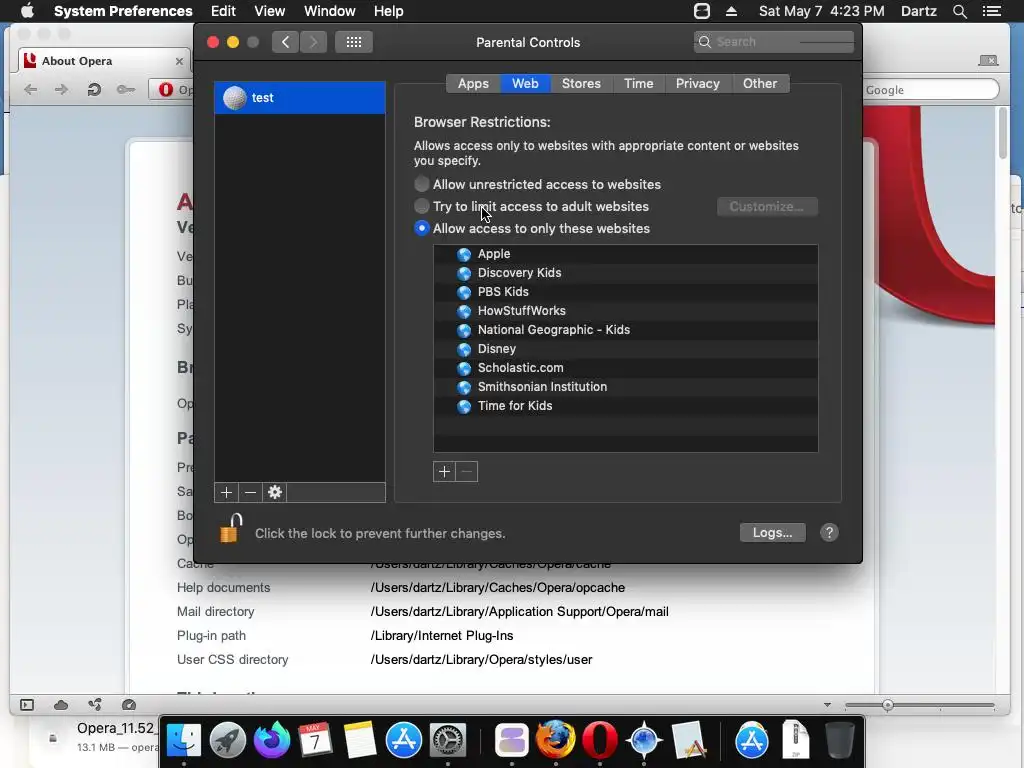Remove website with minus below the list
The width and height of the screenshot is (1024, 768).
[467, 472]
